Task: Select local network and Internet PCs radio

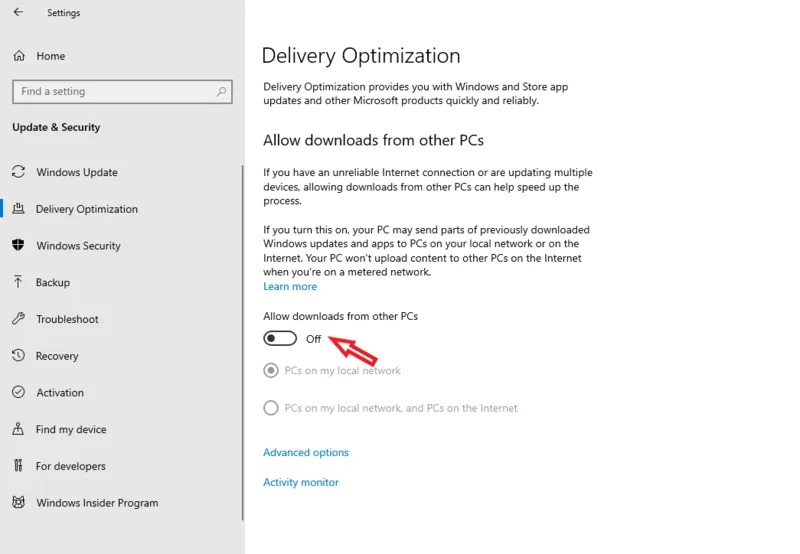Action: point(271,408)
